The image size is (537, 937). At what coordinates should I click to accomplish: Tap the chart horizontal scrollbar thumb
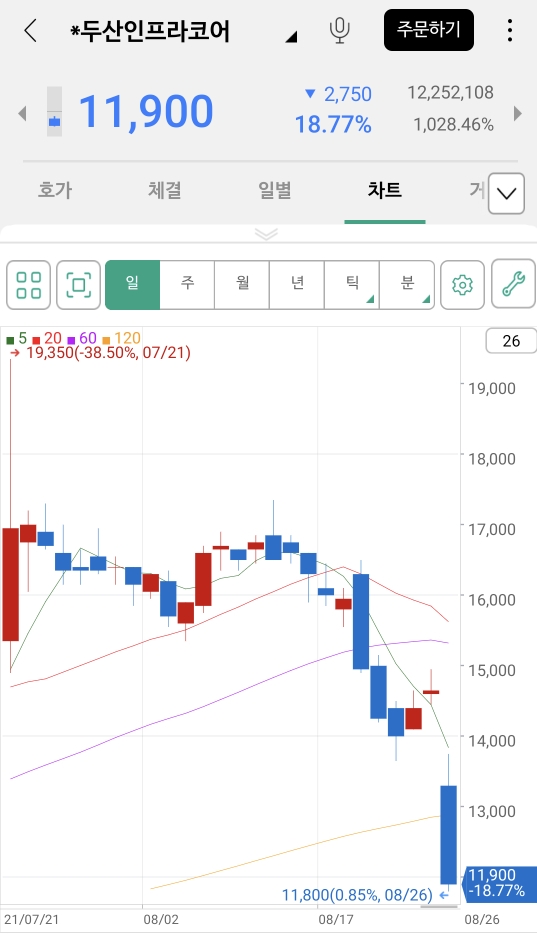click(439, 907)
